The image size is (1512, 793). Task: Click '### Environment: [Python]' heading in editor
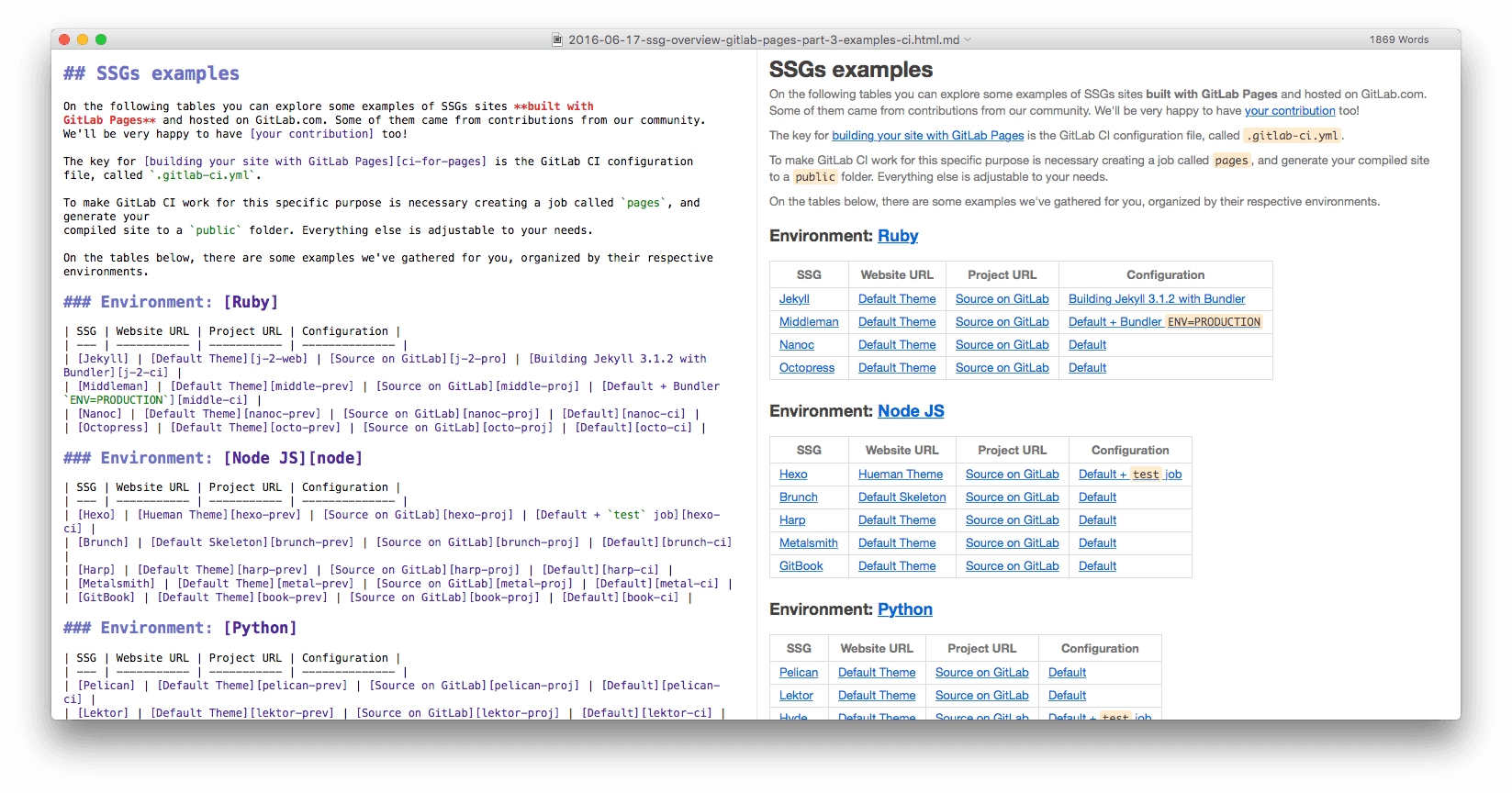coord(180,628)
